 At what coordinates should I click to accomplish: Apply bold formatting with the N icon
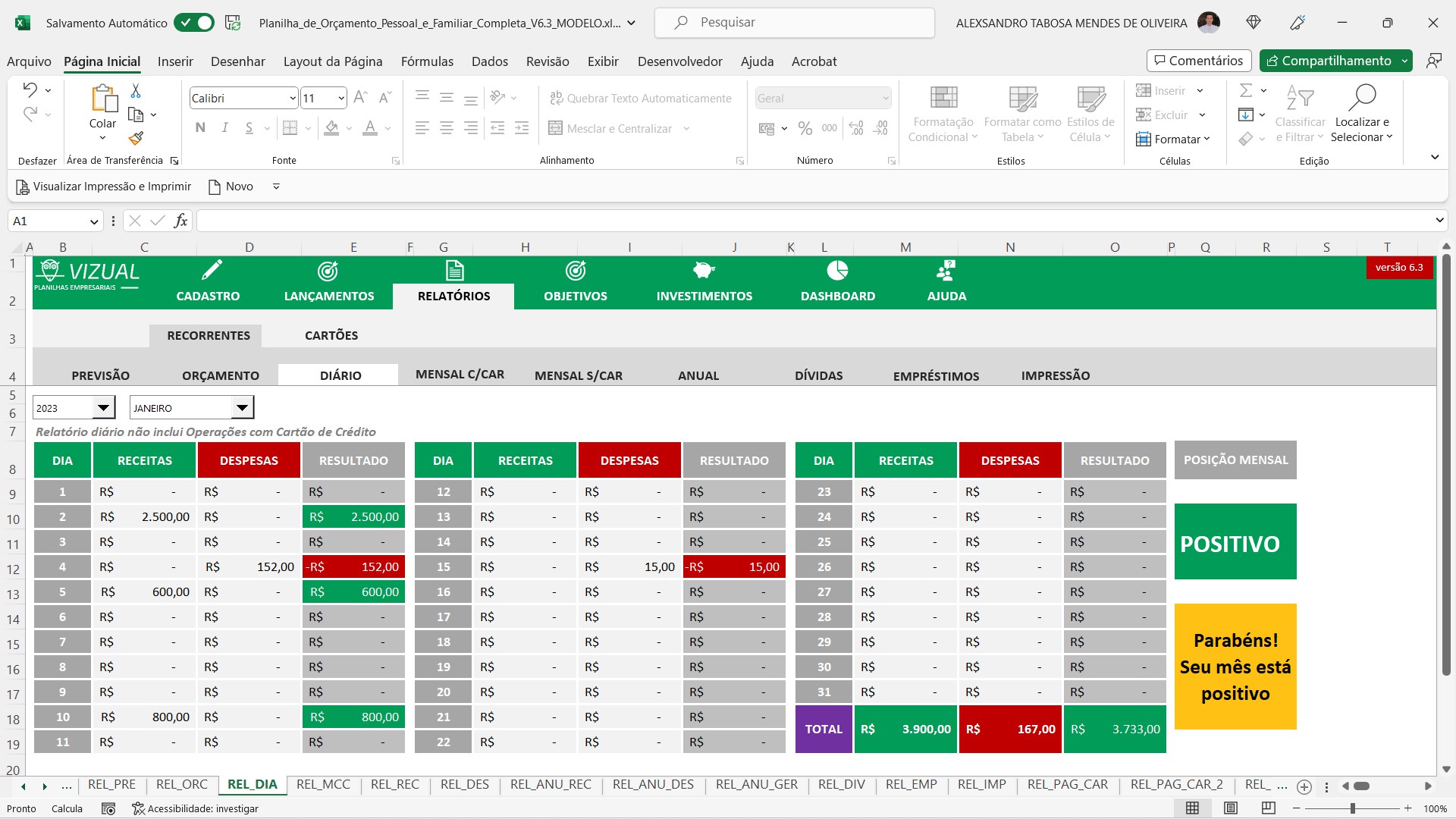pos(200,127)
